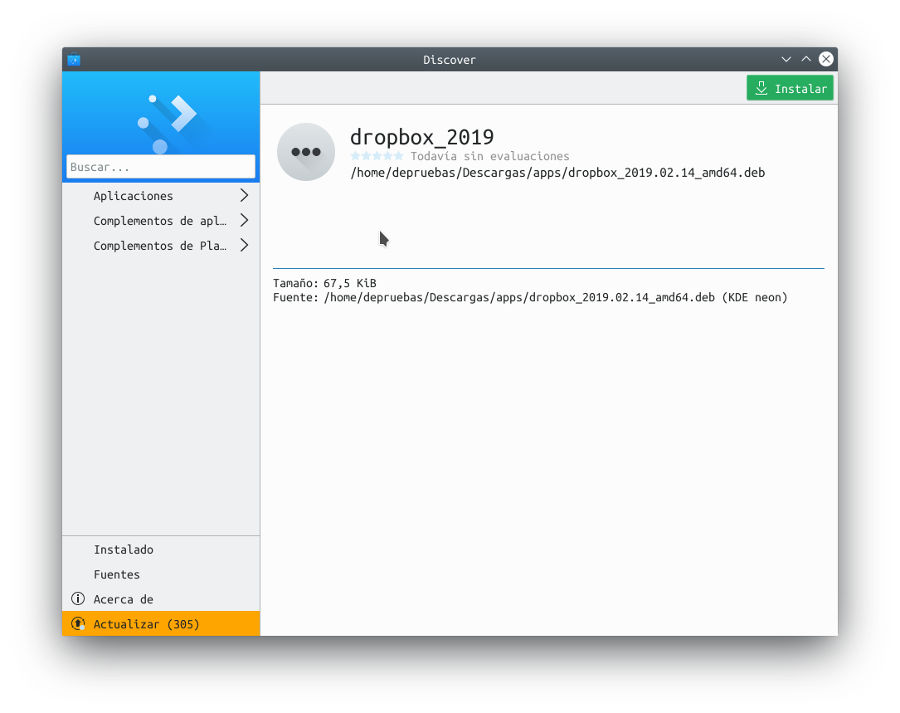This screenshot has height=713, width=900.
Task: Click 'Todavía sin evaluaciones' text
Action: [490, 156]
